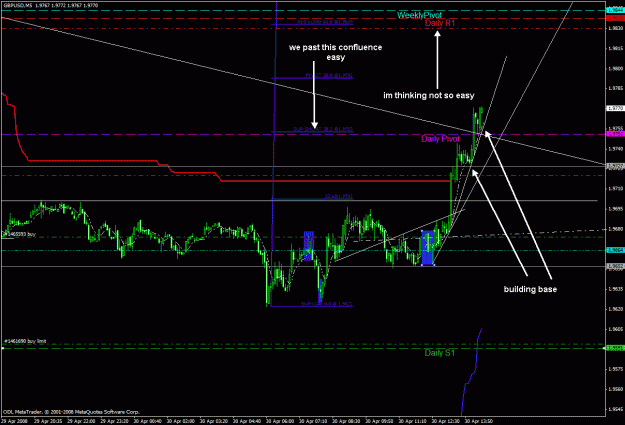Viewport: 625px width, 425px height.
Task: Click the 30 Apr 08:30 time label
Action: click(346, 421)
